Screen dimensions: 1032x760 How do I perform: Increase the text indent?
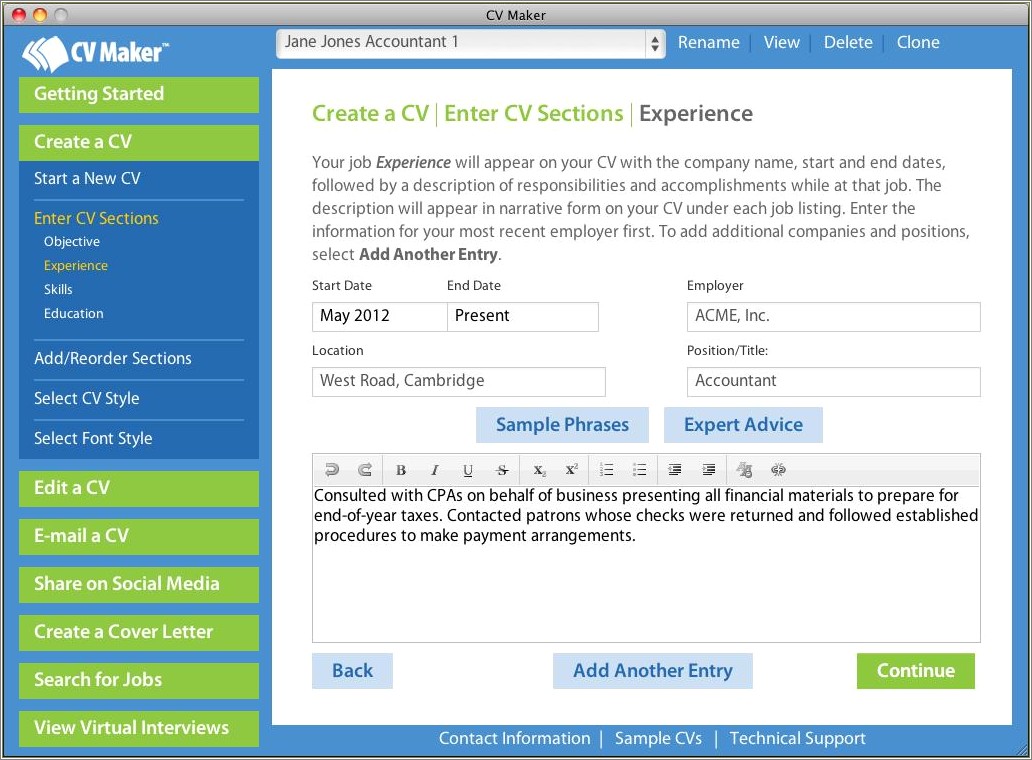coord(708,470)
